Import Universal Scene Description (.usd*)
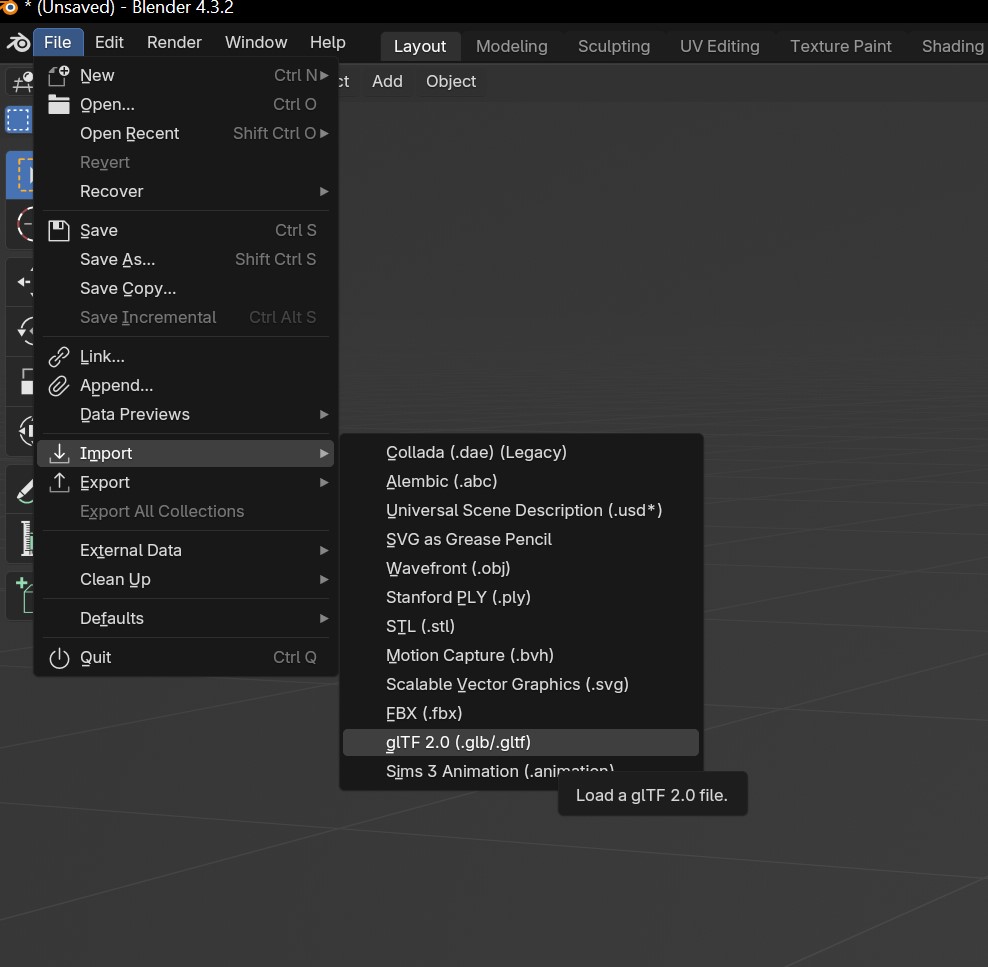 coord(520,510)
